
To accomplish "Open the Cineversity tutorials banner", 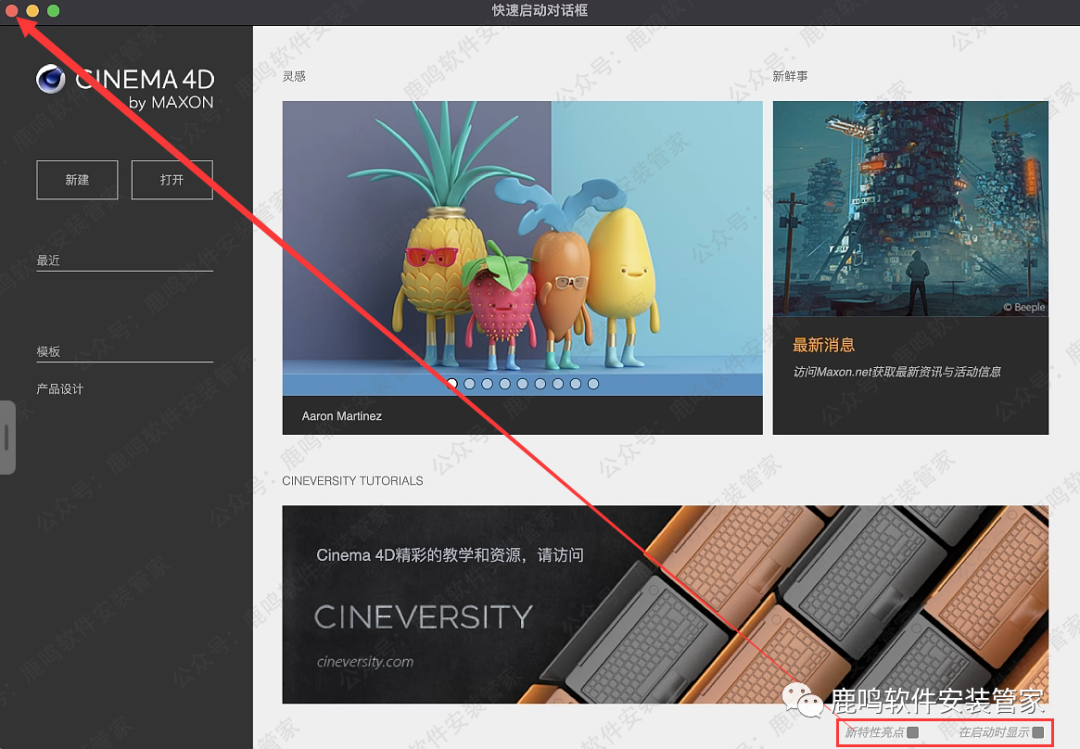I will 665,604.
